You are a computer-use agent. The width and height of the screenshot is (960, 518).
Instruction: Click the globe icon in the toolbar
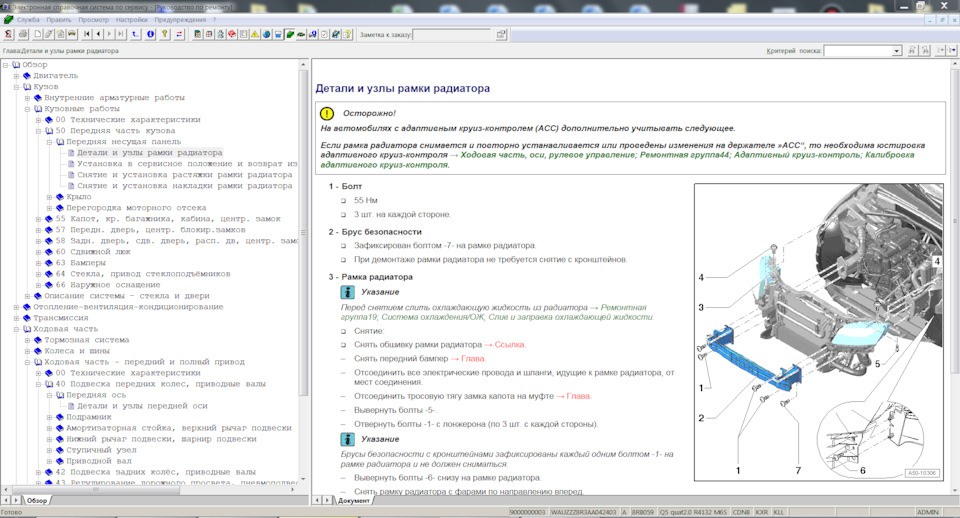coord(267,34)
